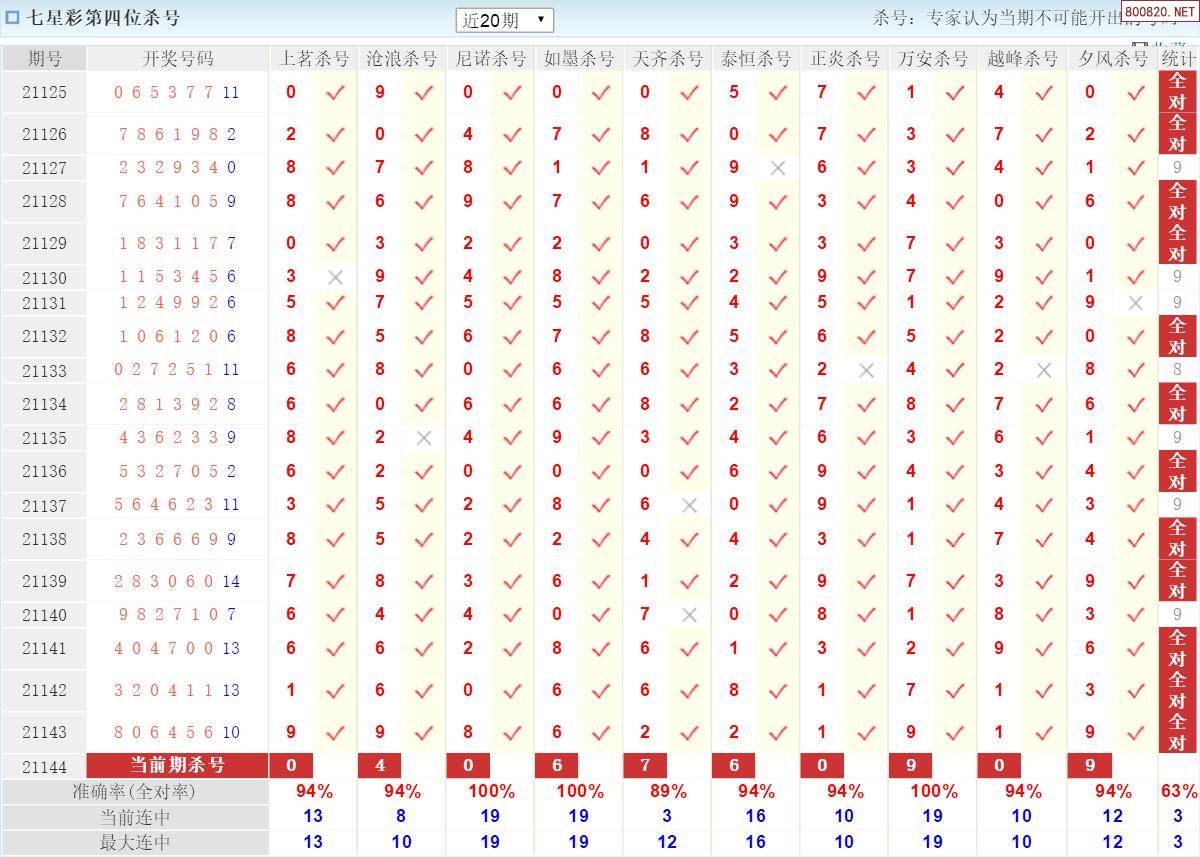Click the check mark in row 21125 上茗杀号

click(335, 92)
